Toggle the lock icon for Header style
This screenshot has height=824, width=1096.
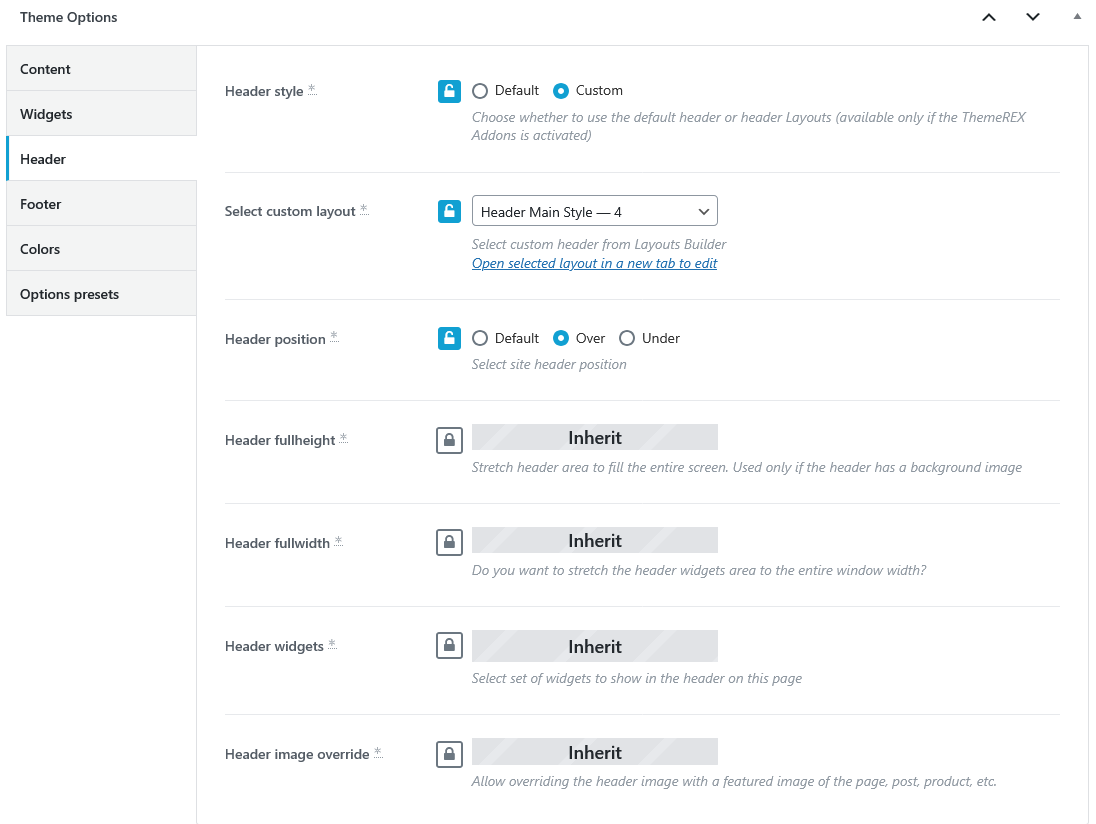(449, 91)
